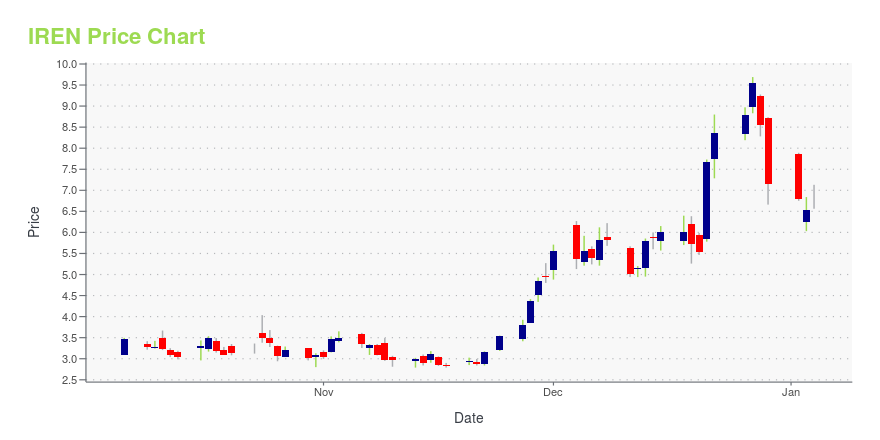880x440 pixels.
Task: Click the tall blue candle rising to 7.7
Action: (x=707, y=200)
